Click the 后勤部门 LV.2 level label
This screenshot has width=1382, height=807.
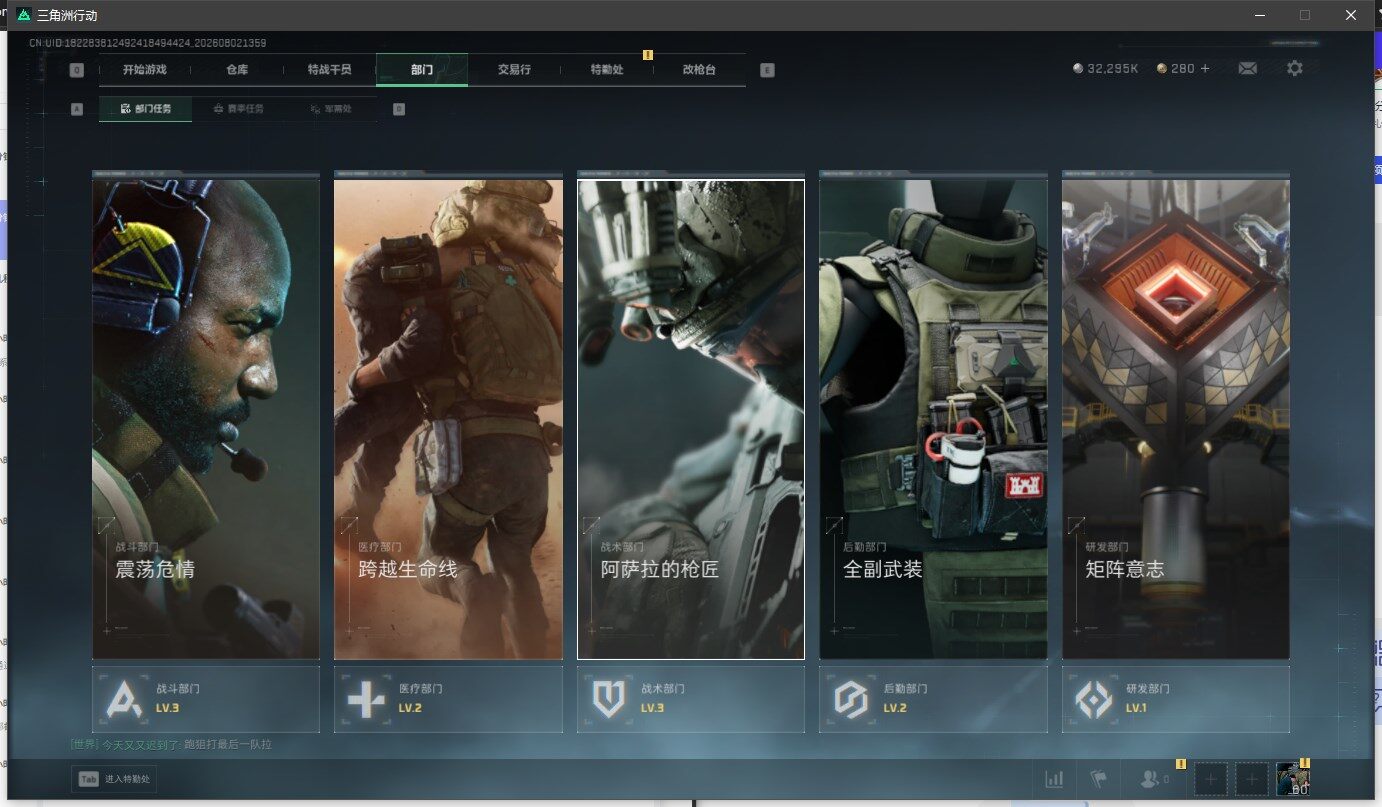tap(895, 708)
